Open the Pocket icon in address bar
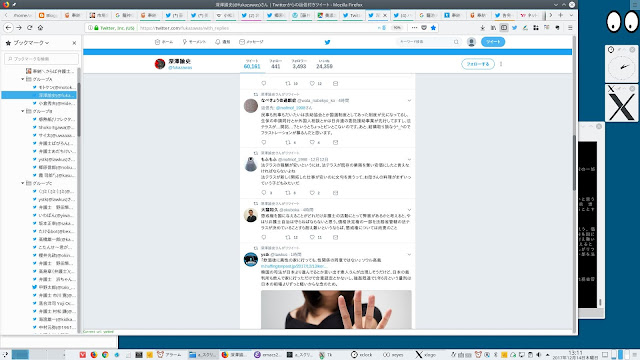The height and width of the screenshot is (360, 640). [x=424, y=28]
